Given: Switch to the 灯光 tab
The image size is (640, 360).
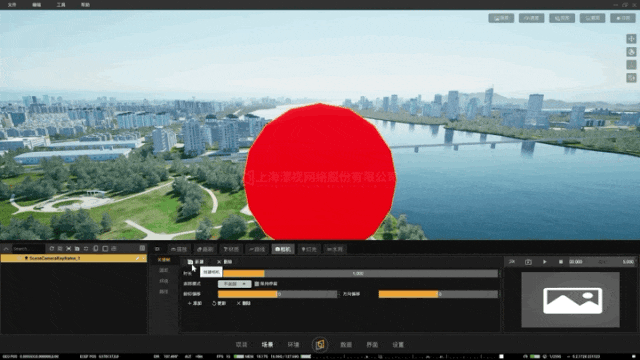Looking at the screenshot, I should click(309, 249).
